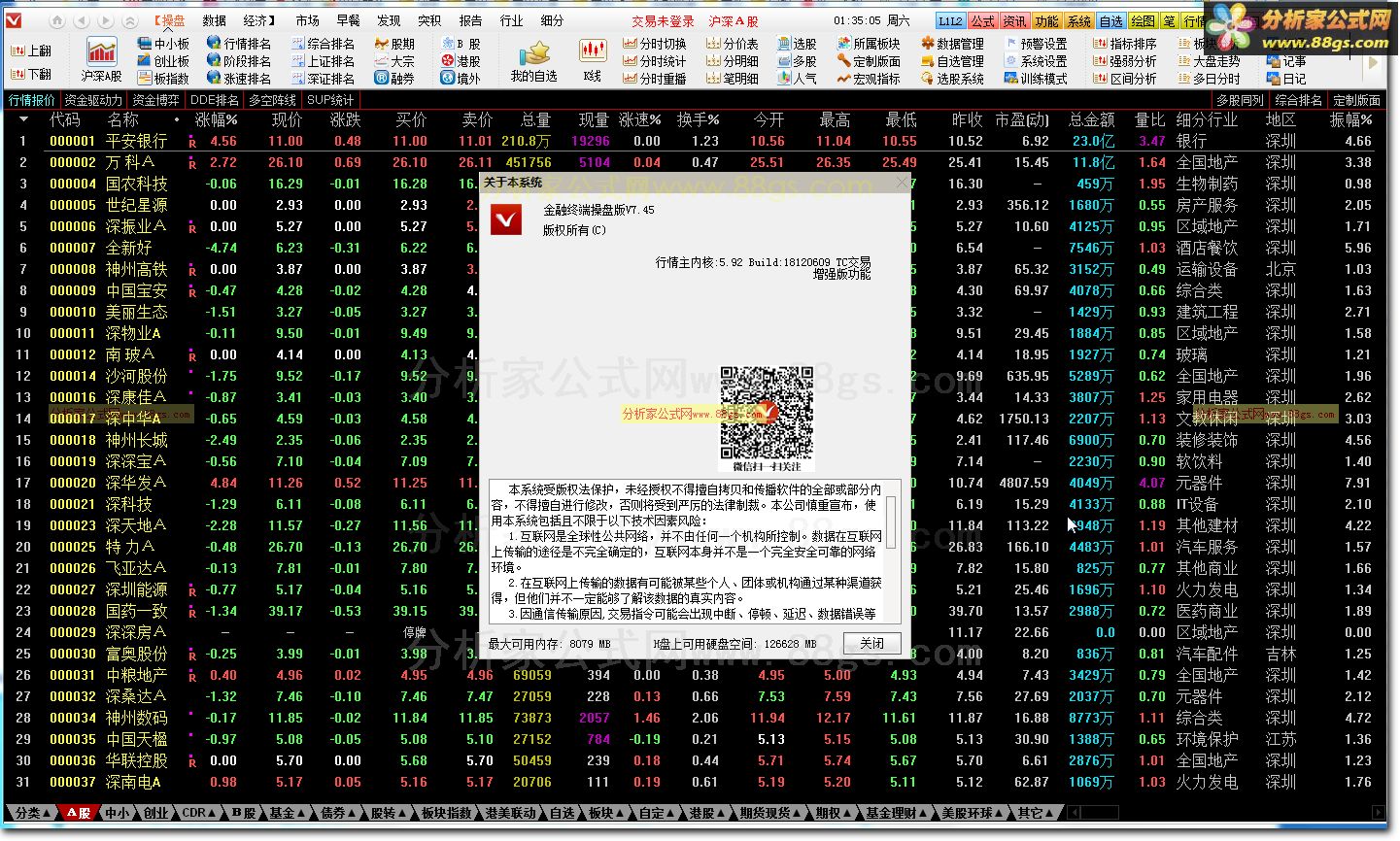Select the 资金驱动力 tab
The height and width of the screenshot is (841, 1400).
point(93,100)
